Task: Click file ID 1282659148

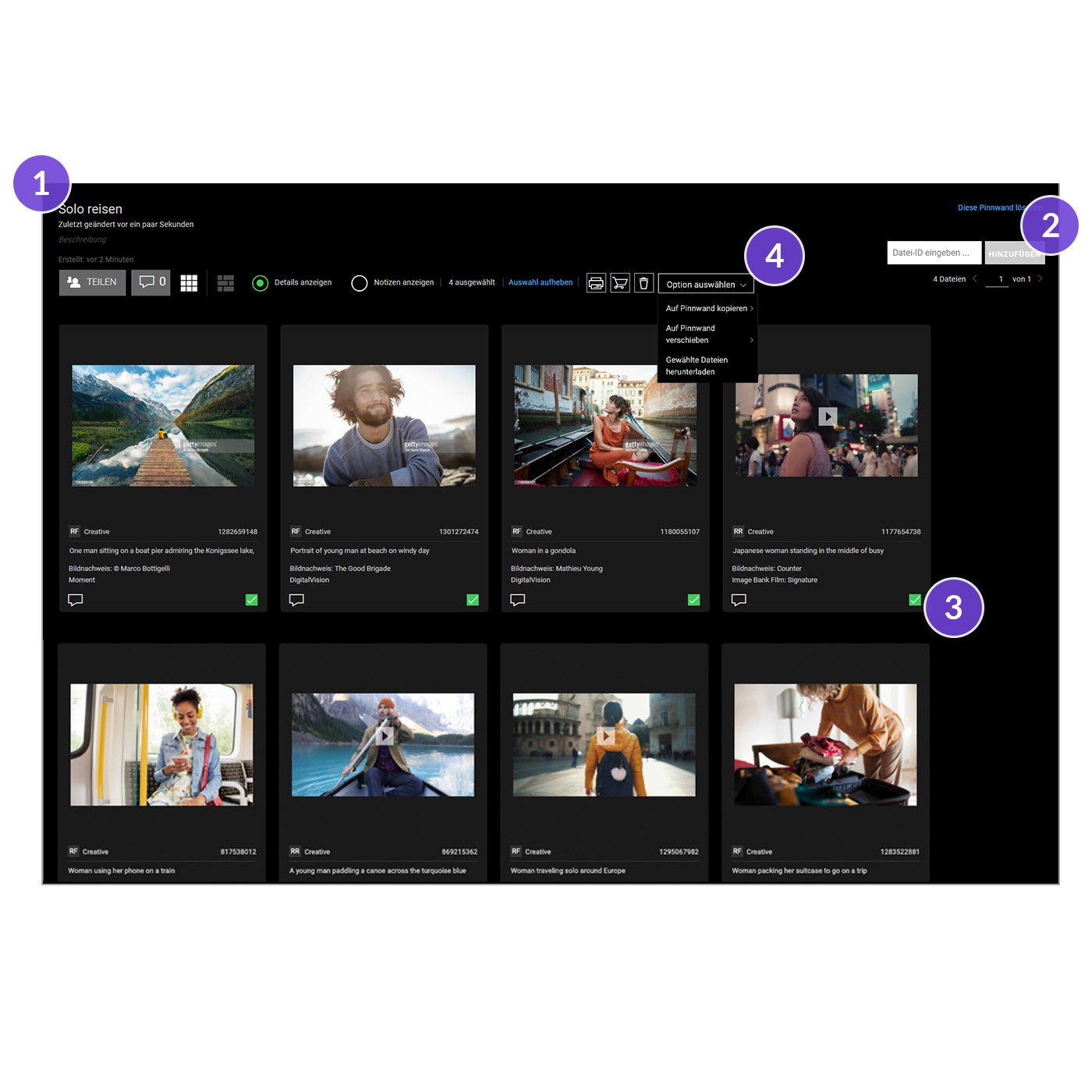Action: [x=237, y=532]
